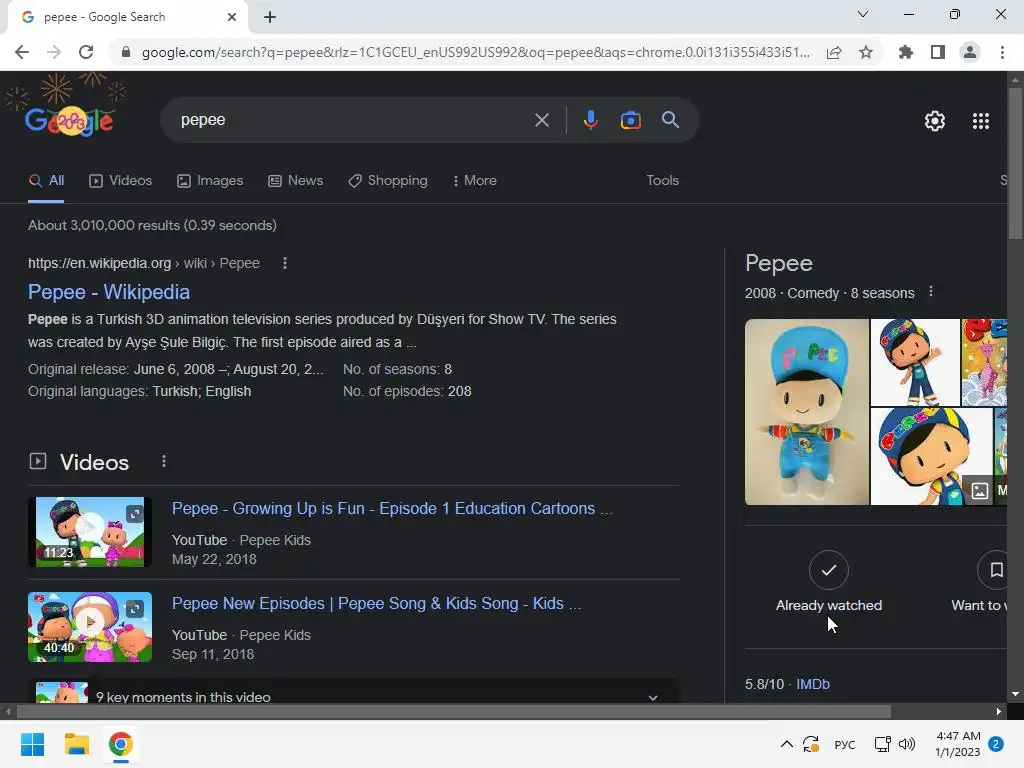Open Pepee knowledge panel three-dot menu
This screenshot has width=1024, height=768.
931,292
